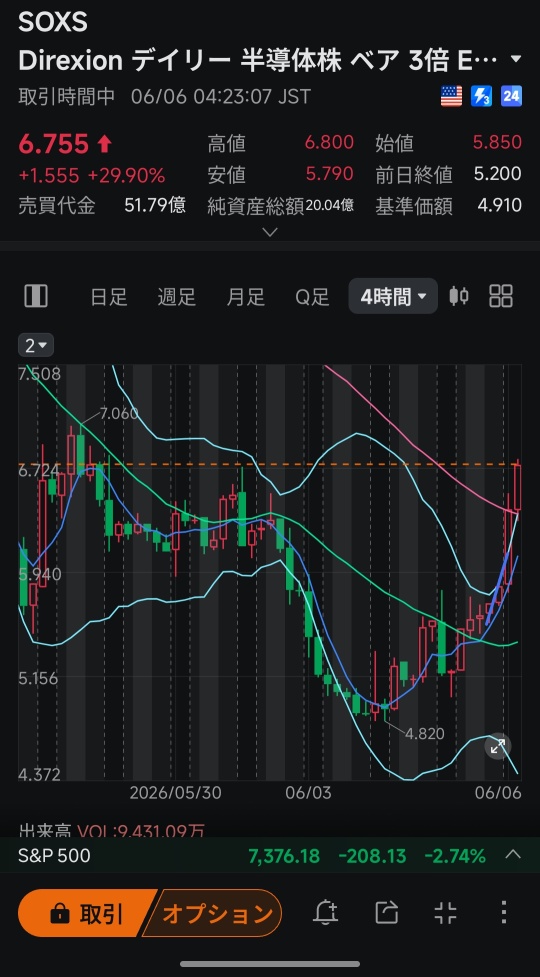Image resolution: width=540 pixels, height=977 pixels.
Task: Expand the quote details chevron
Action: tap(270, 232)
